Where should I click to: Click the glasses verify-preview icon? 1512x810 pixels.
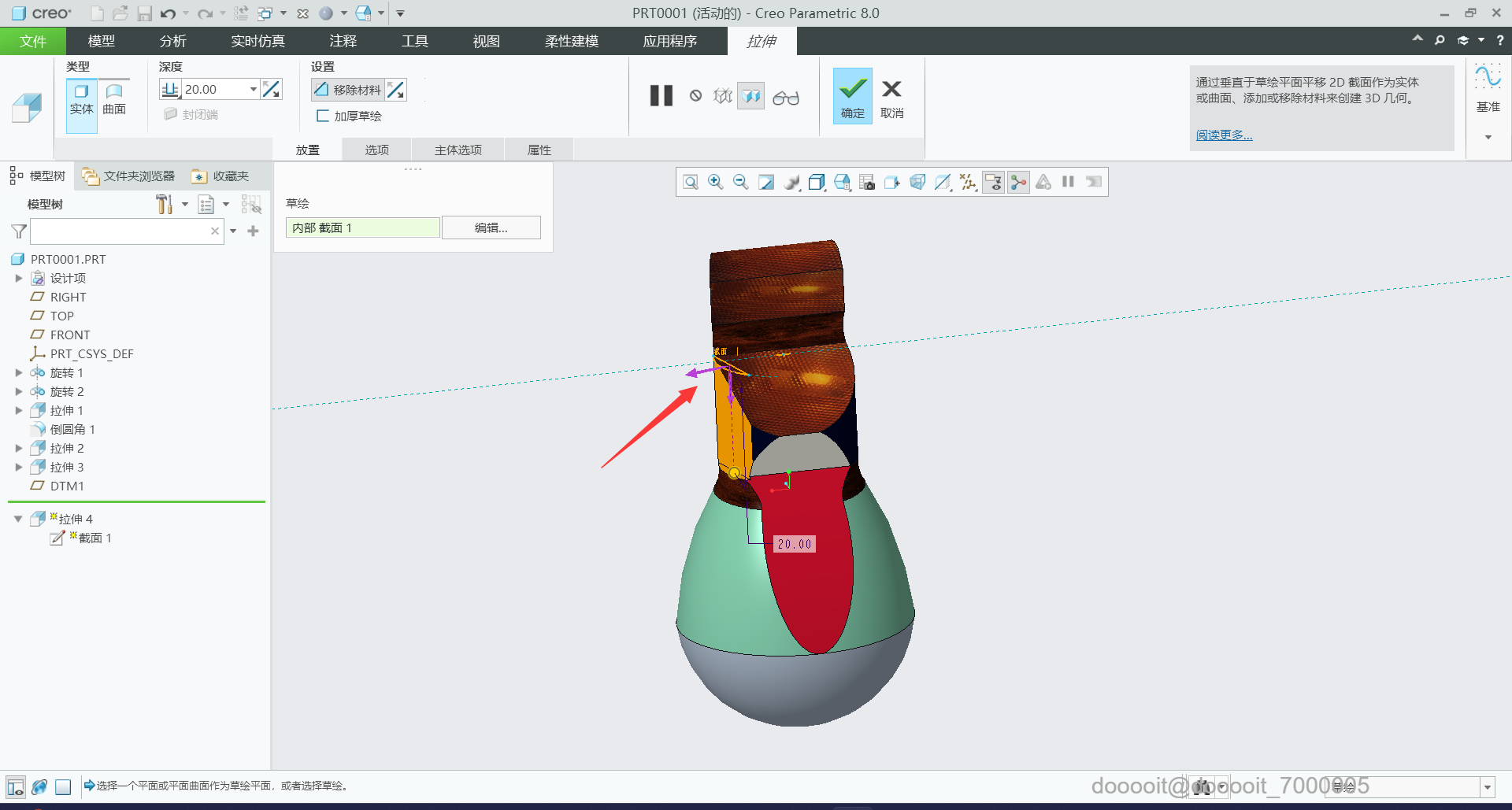click(785, 98)
